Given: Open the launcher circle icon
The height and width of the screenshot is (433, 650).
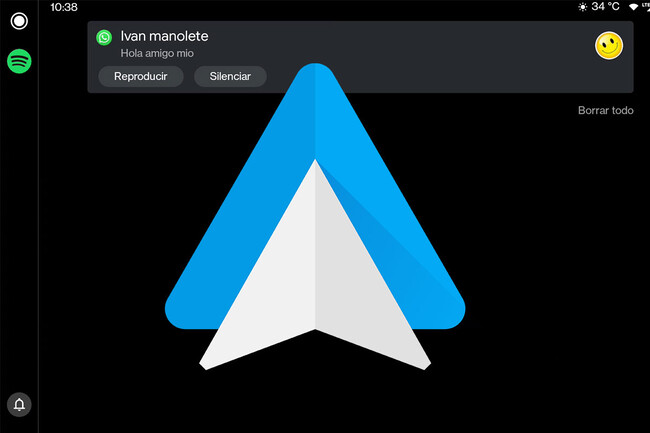Looking at the screenshot, I should [19, 21].
